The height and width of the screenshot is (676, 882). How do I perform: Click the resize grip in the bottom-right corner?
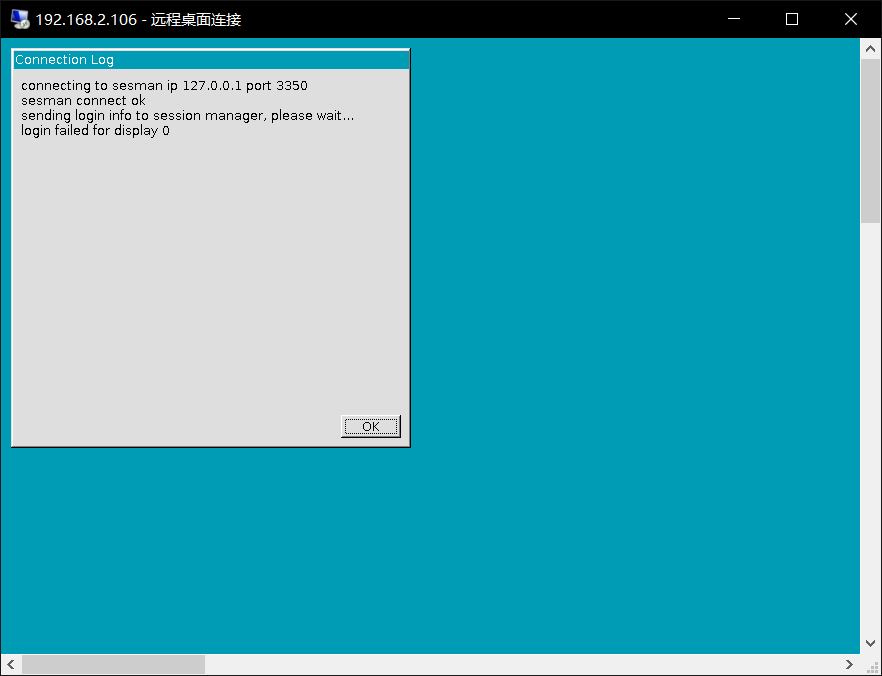875,668
